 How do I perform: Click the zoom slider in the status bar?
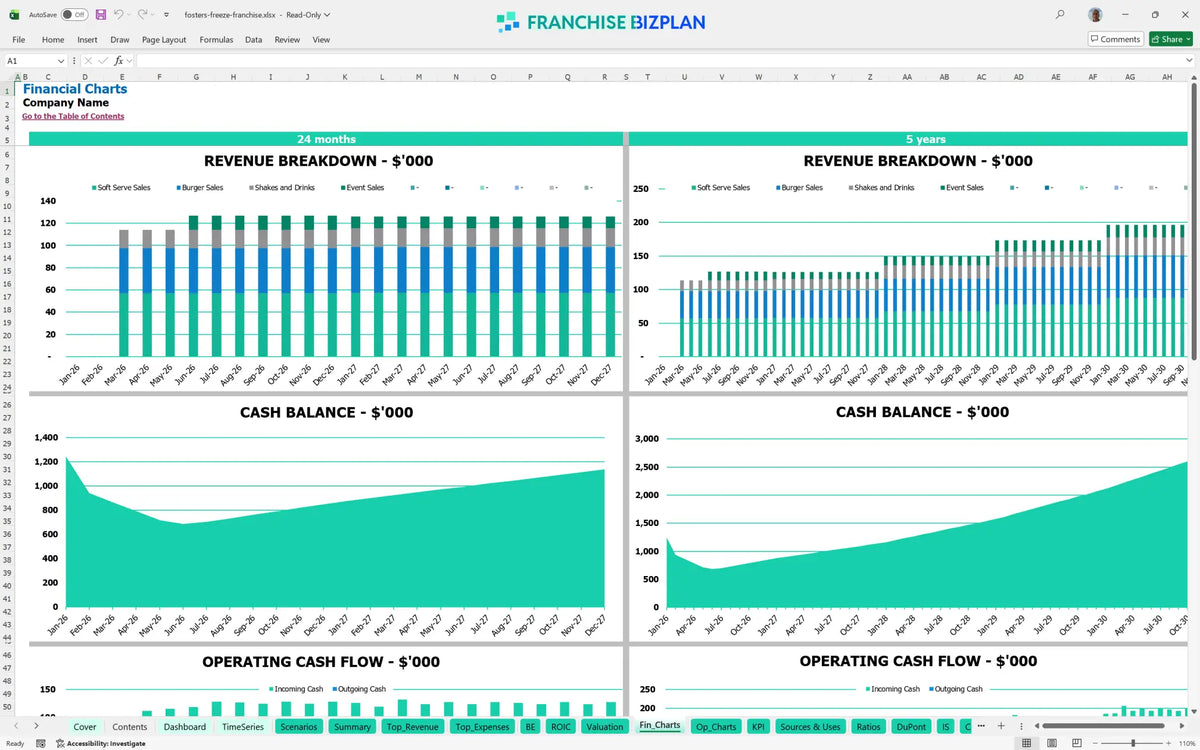[x=1132, y=743]
